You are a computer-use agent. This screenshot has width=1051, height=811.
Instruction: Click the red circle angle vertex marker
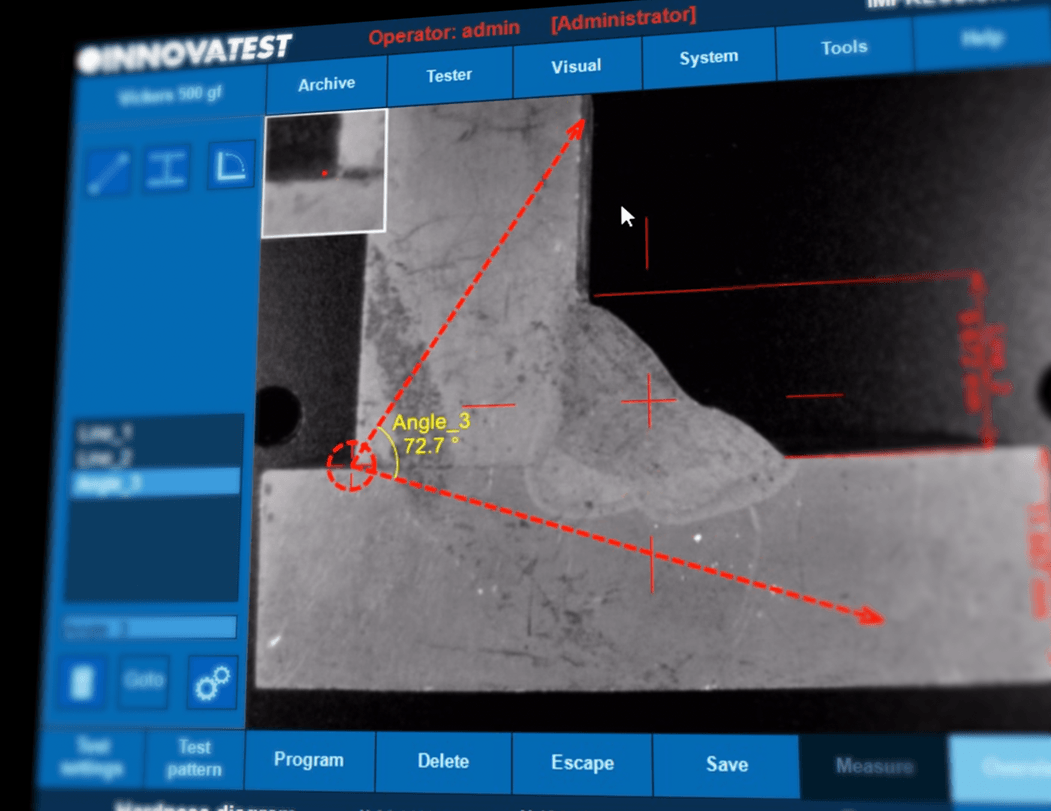pos(351,466)
